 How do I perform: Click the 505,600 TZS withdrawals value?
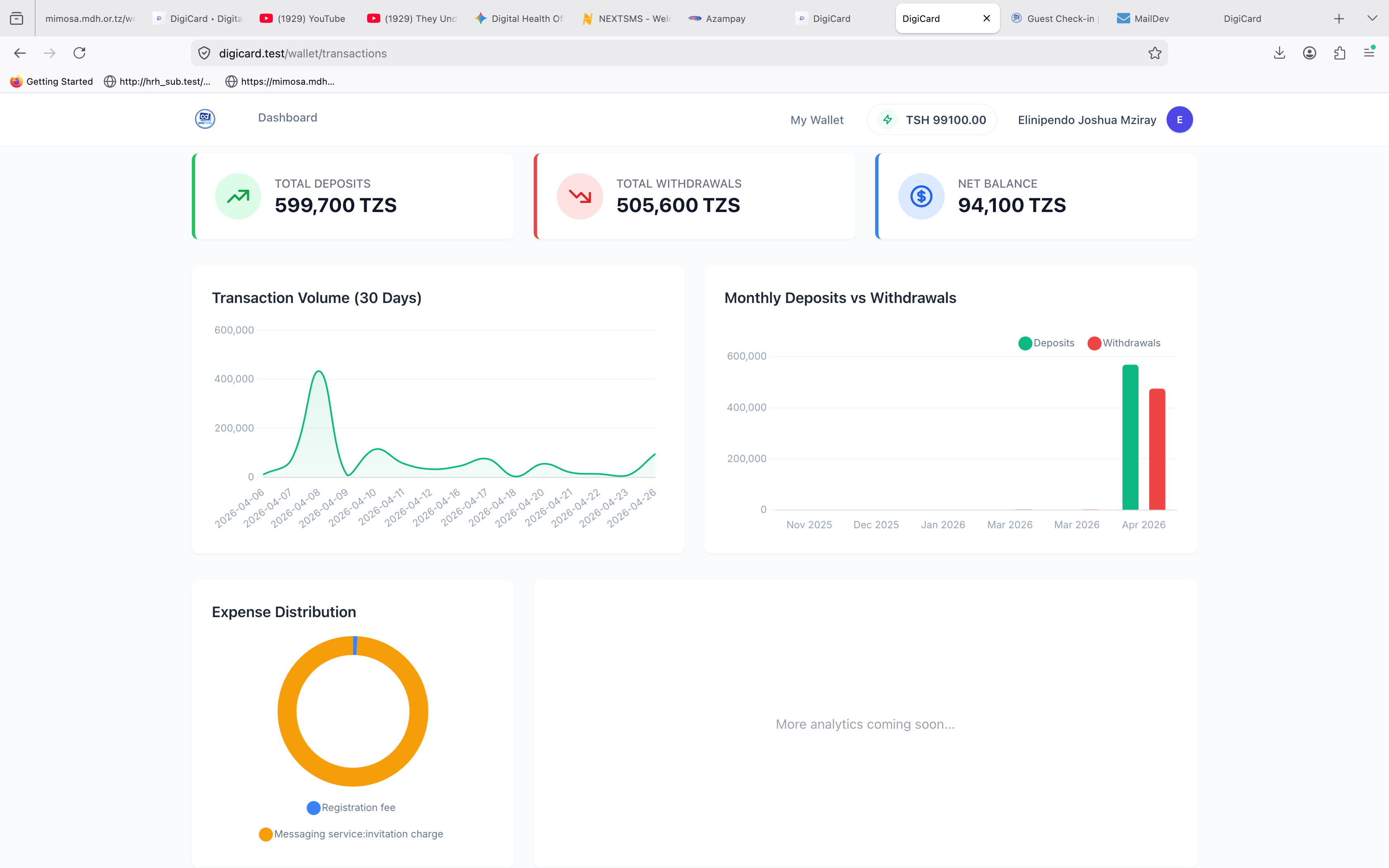(678, 205)
